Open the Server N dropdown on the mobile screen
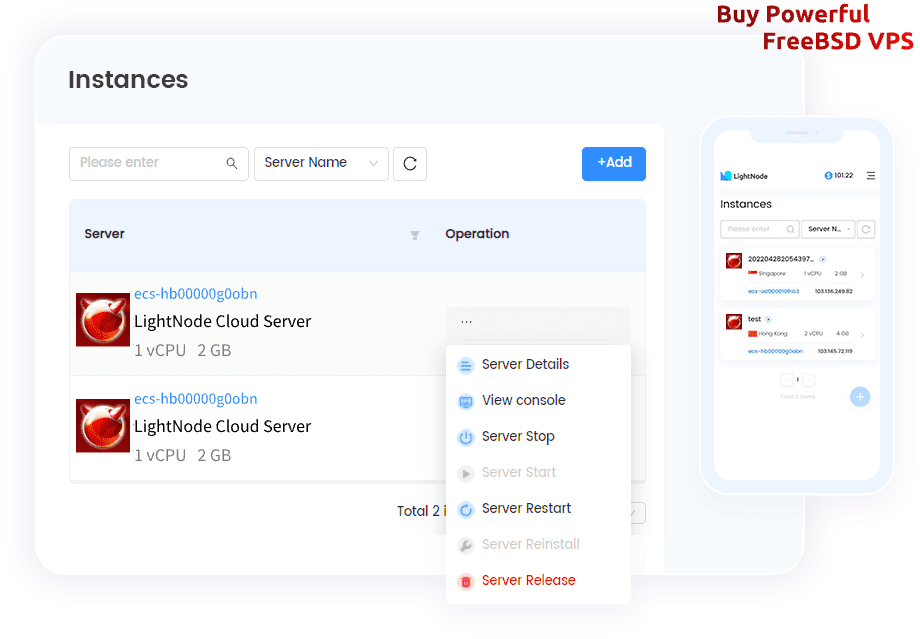This screenshot has height=639, width=920. coord(825,229)
